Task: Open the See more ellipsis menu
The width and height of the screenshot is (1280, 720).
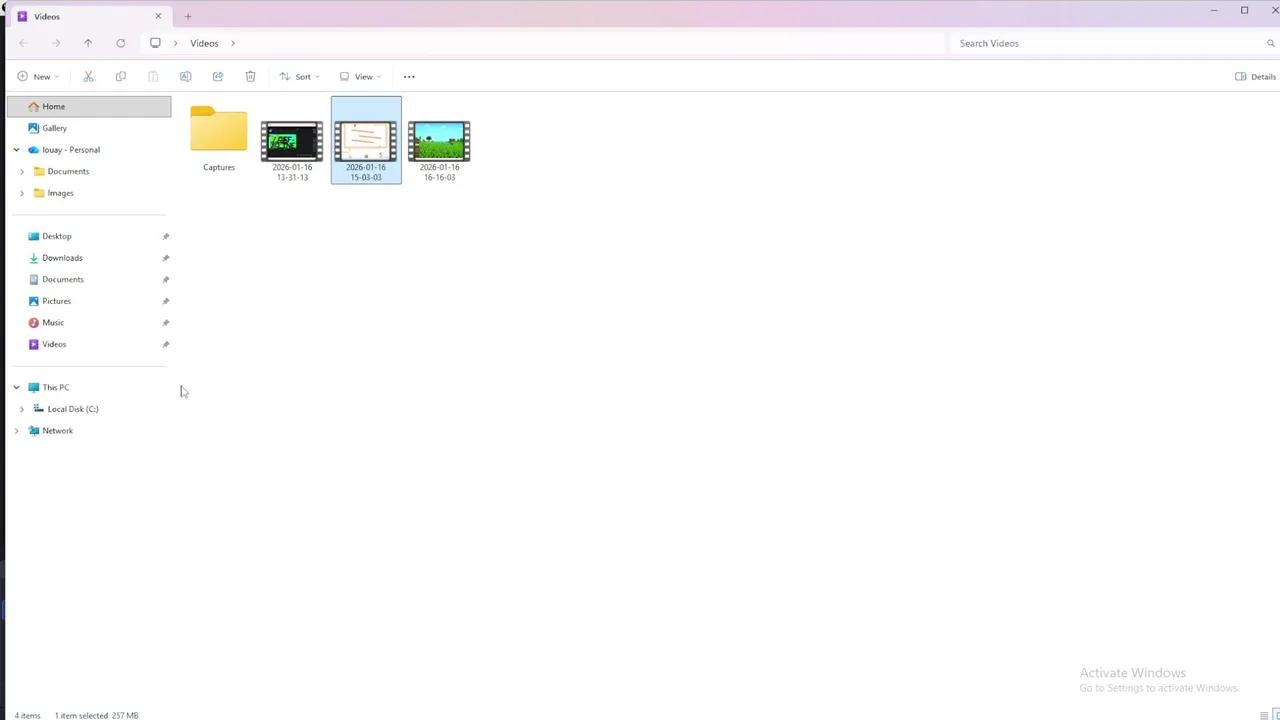Action: 409,76
